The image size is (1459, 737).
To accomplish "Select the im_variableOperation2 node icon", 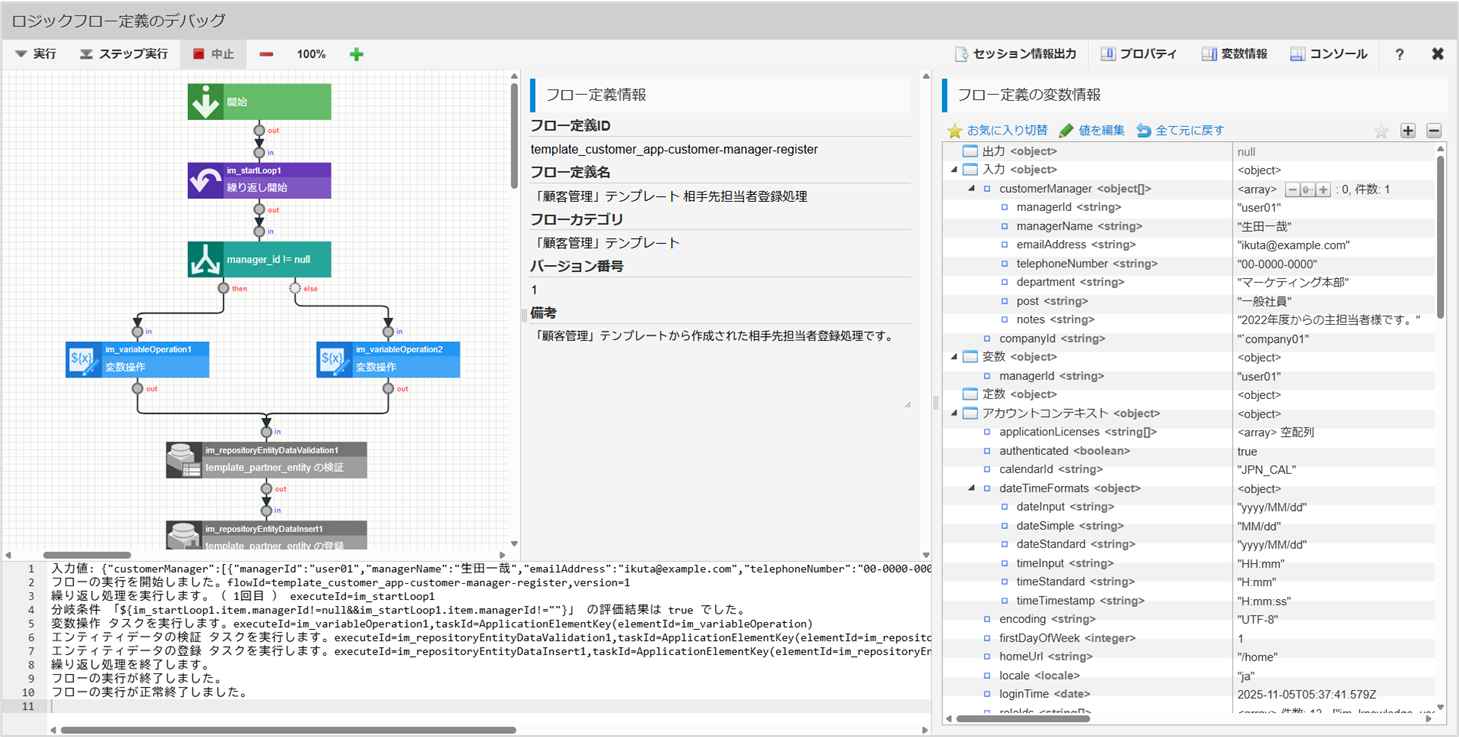I will pyautogui.click(x=333, y=360).
